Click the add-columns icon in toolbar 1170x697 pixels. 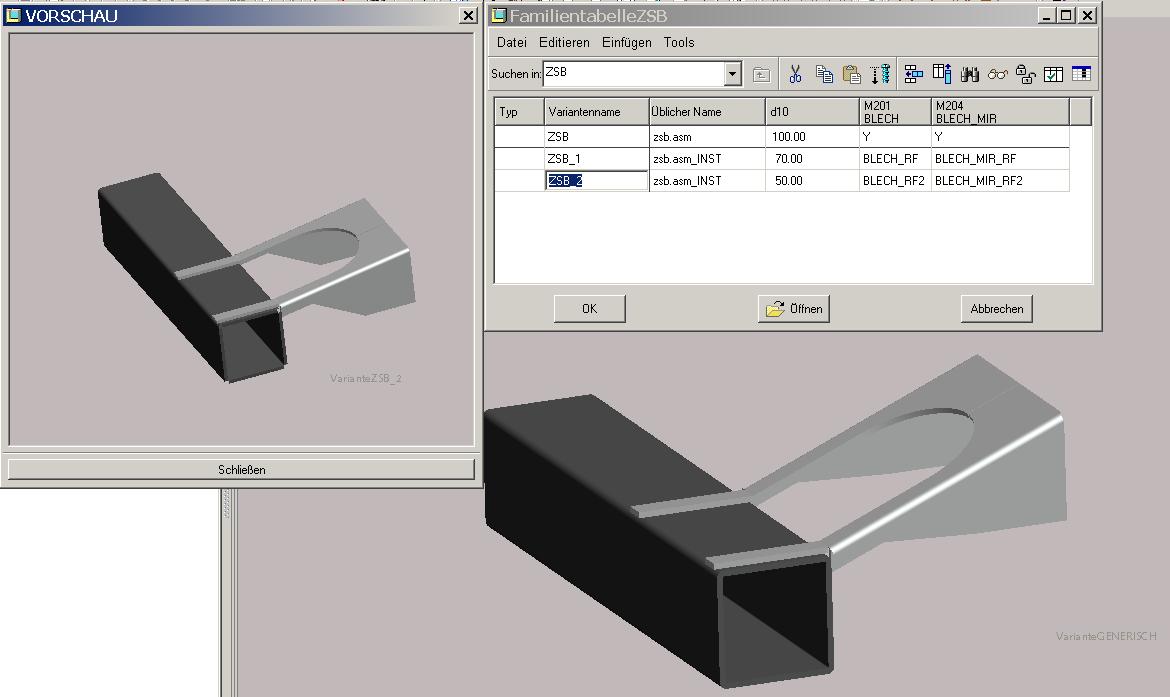coord(942,74)
